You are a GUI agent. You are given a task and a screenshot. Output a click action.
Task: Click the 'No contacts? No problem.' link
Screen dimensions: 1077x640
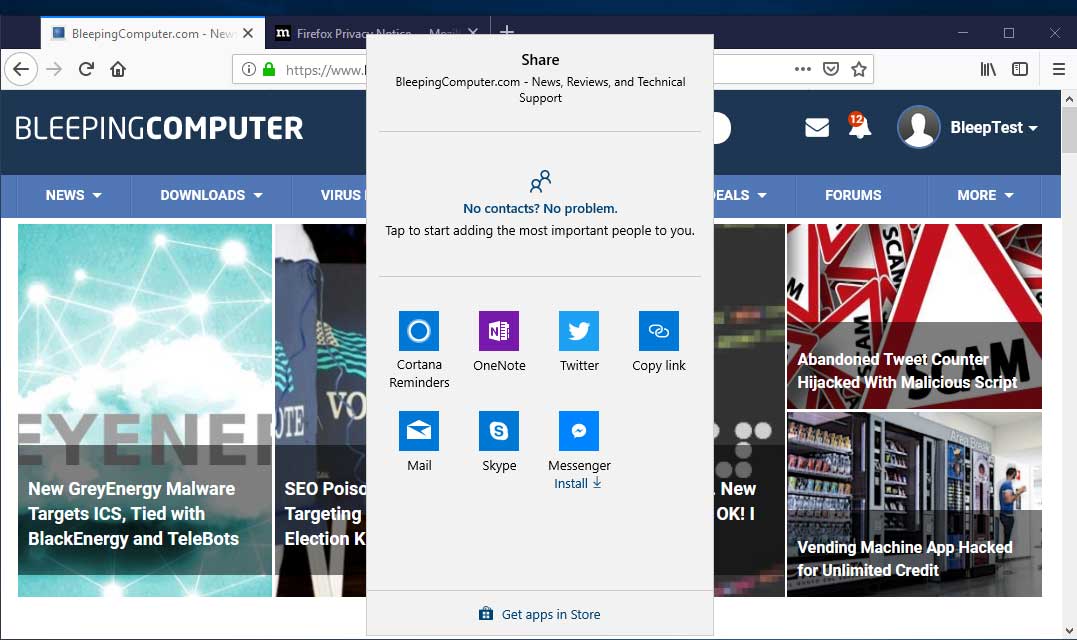[x=540, y=208]
